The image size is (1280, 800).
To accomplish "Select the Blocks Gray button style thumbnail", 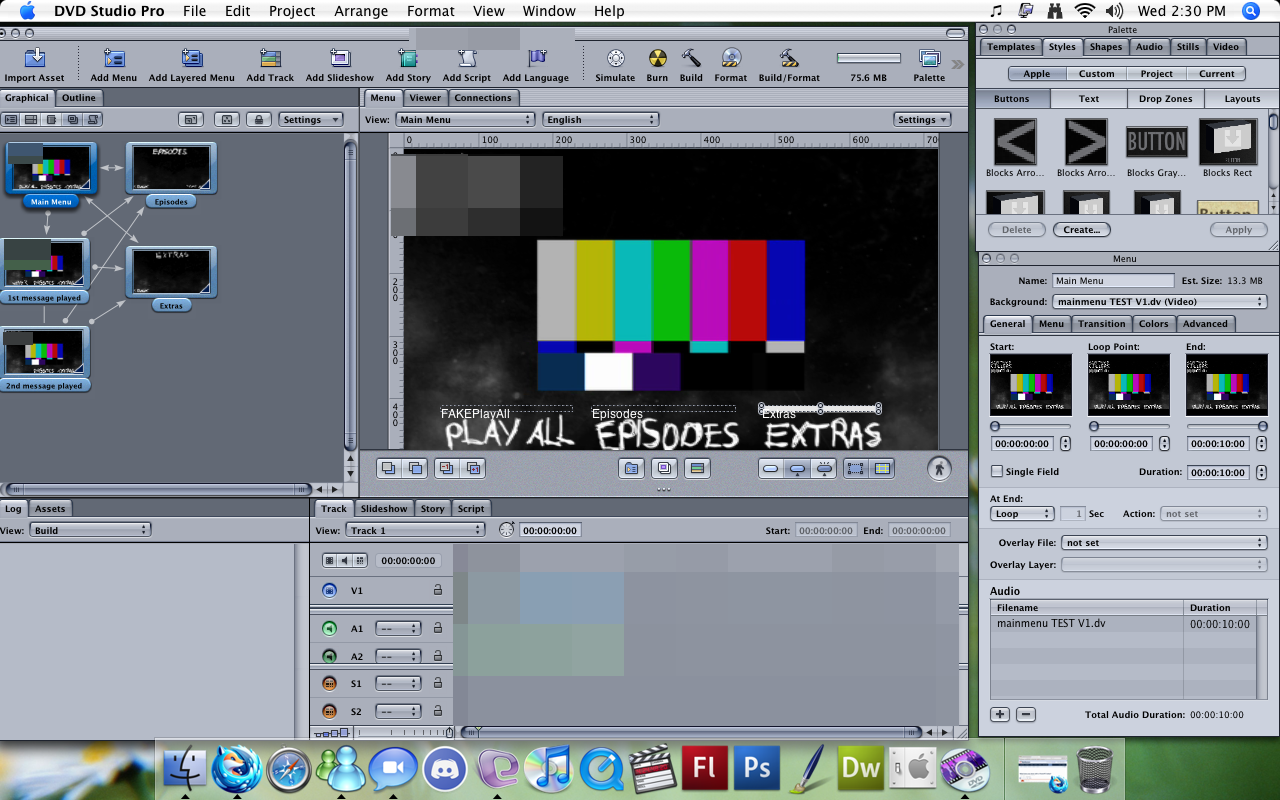I will 1157,141.
